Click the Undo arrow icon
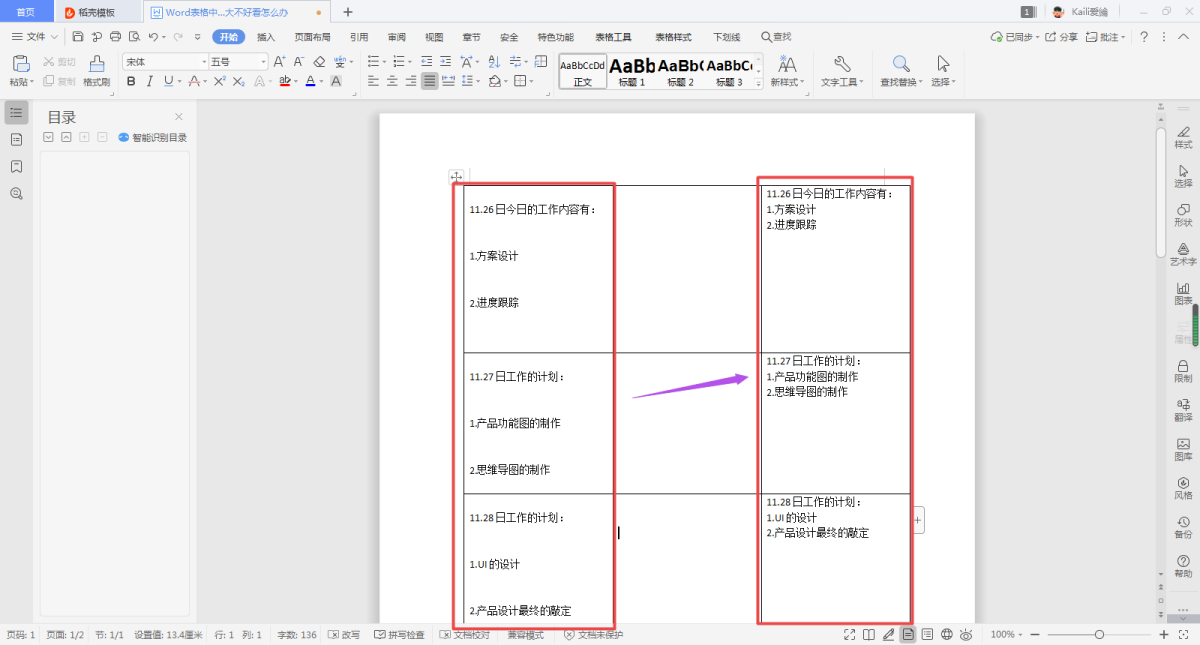The image size is (1200, 645). point(153,37)
